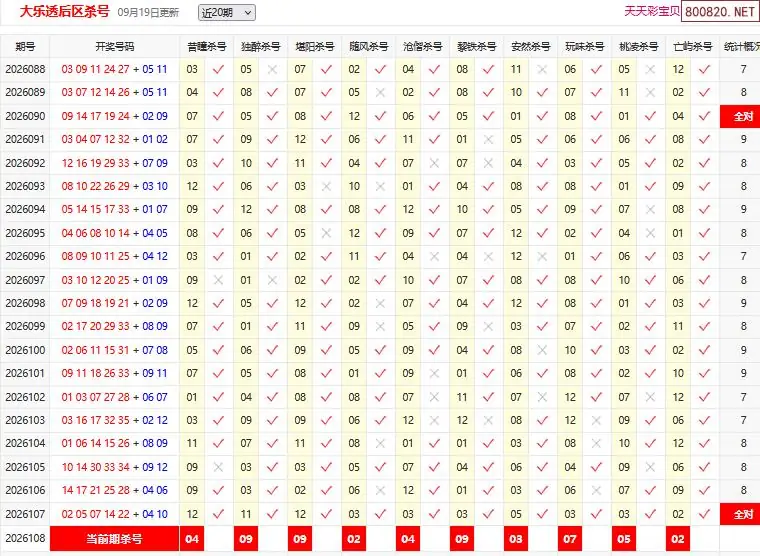Click the red checkmark for 亡屿杀号 in row 2026107
This screenshot has height=556, width=760.
pyautogui.click(x=704, y=514)
